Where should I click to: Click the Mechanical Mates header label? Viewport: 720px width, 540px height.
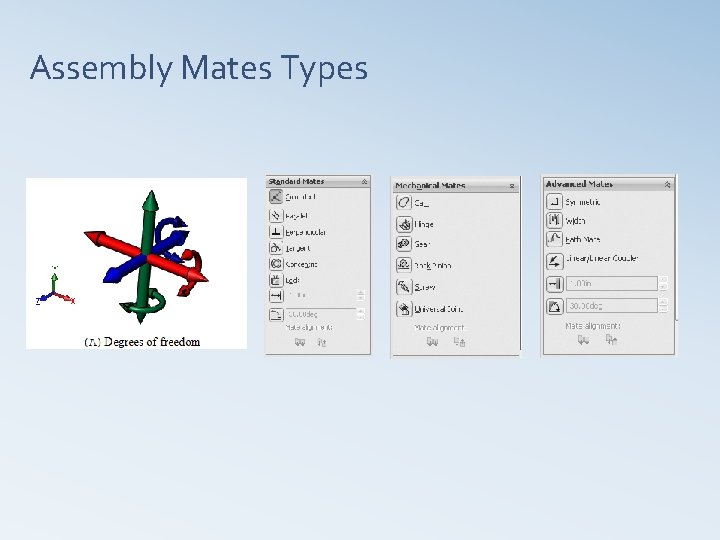click(x=430, y=186)
